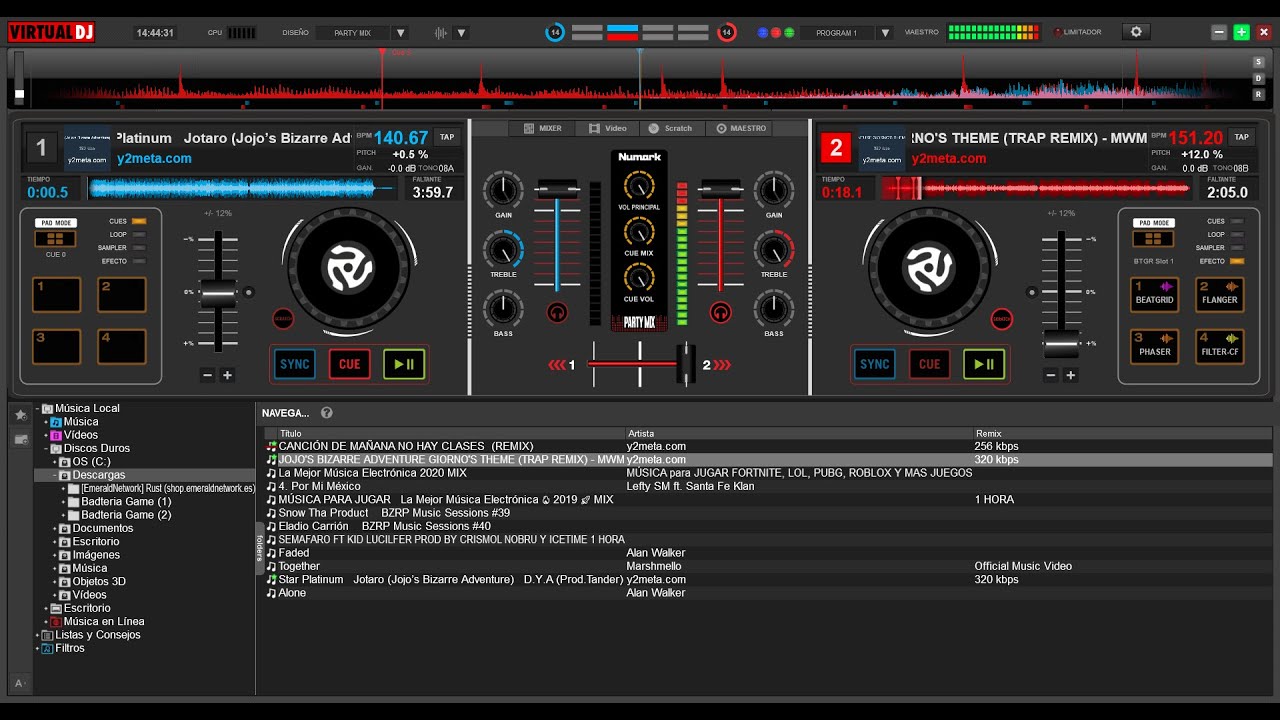Activate the Beatgrid effect pad on deck 2
The width and height of the screenshot is (1280, 720).
pyautogui.click(x=1154, y=295)
